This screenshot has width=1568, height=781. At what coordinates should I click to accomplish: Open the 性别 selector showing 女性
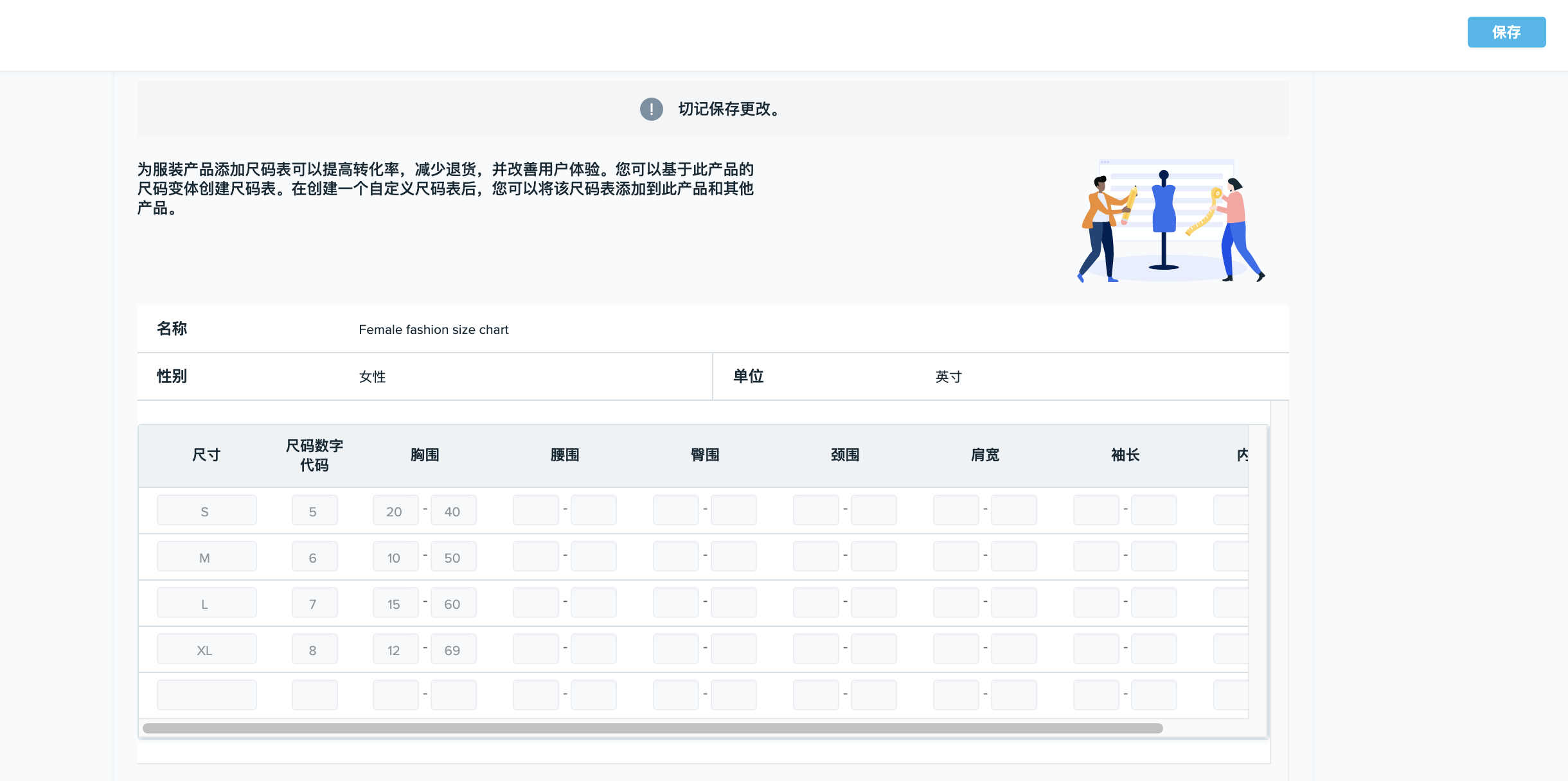[x=373, y=376]
